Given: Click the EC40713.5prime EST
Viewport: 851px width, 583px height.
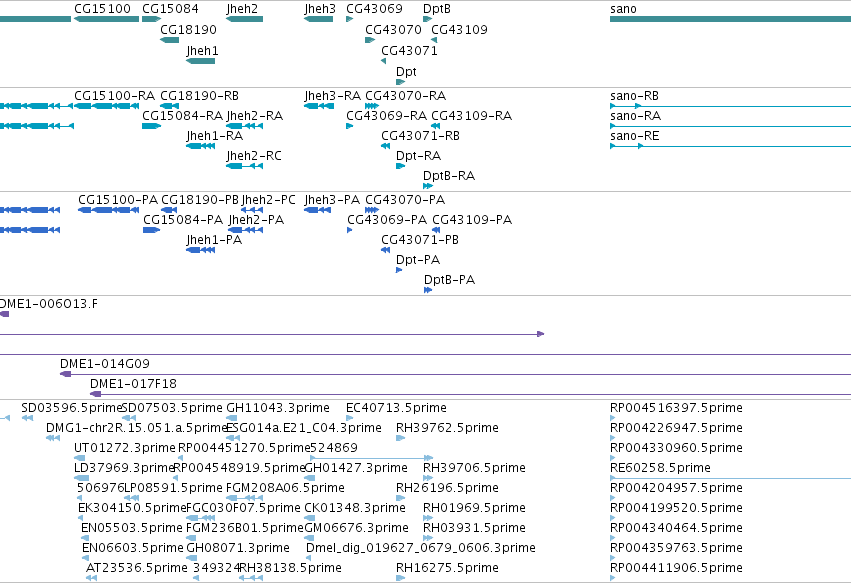Looking at the screenshot, I should tap(350, 418).
